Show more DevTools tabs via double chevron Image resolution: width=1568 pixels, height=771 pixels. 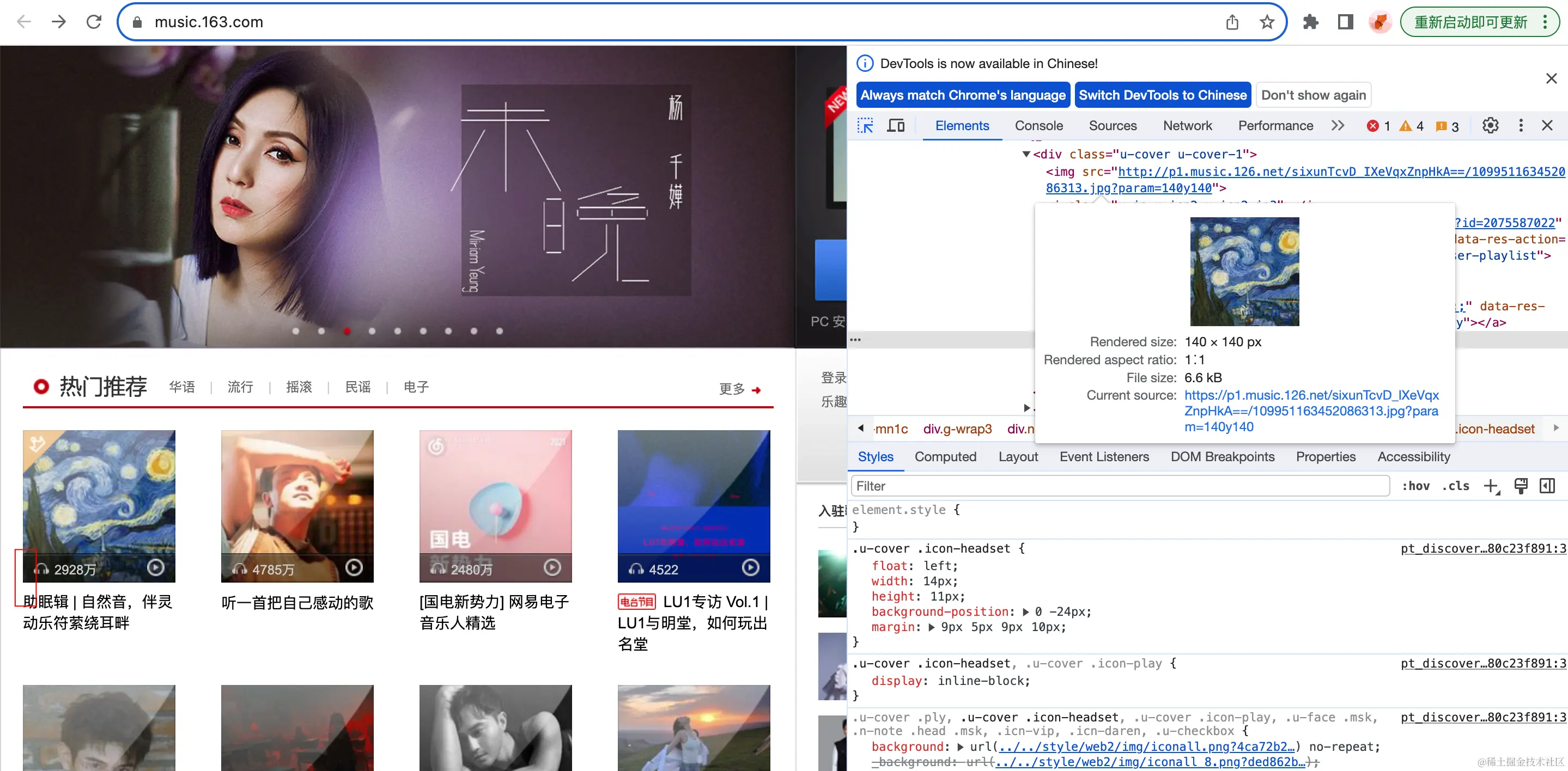[1338, 125]
